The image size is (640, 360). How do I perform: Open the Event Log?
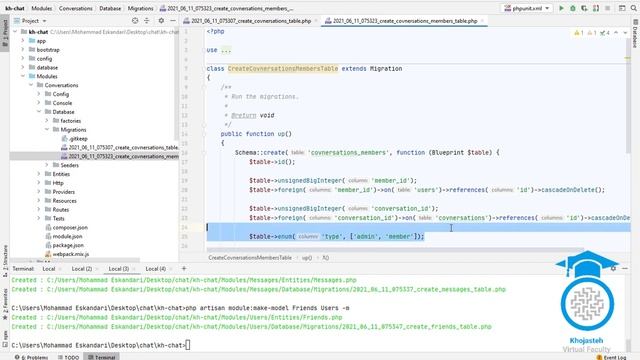611,357
